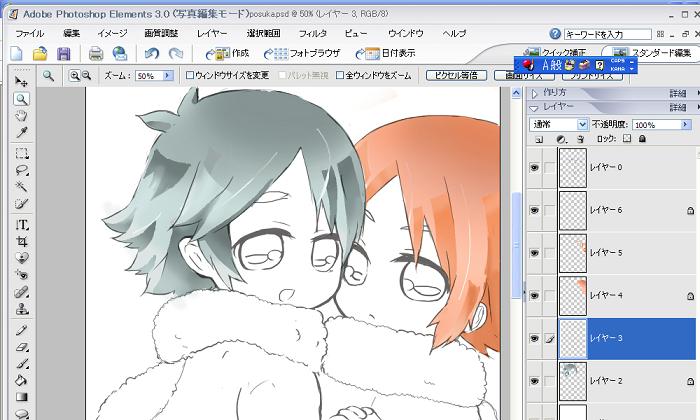Click the Print icon

point(96,54)
